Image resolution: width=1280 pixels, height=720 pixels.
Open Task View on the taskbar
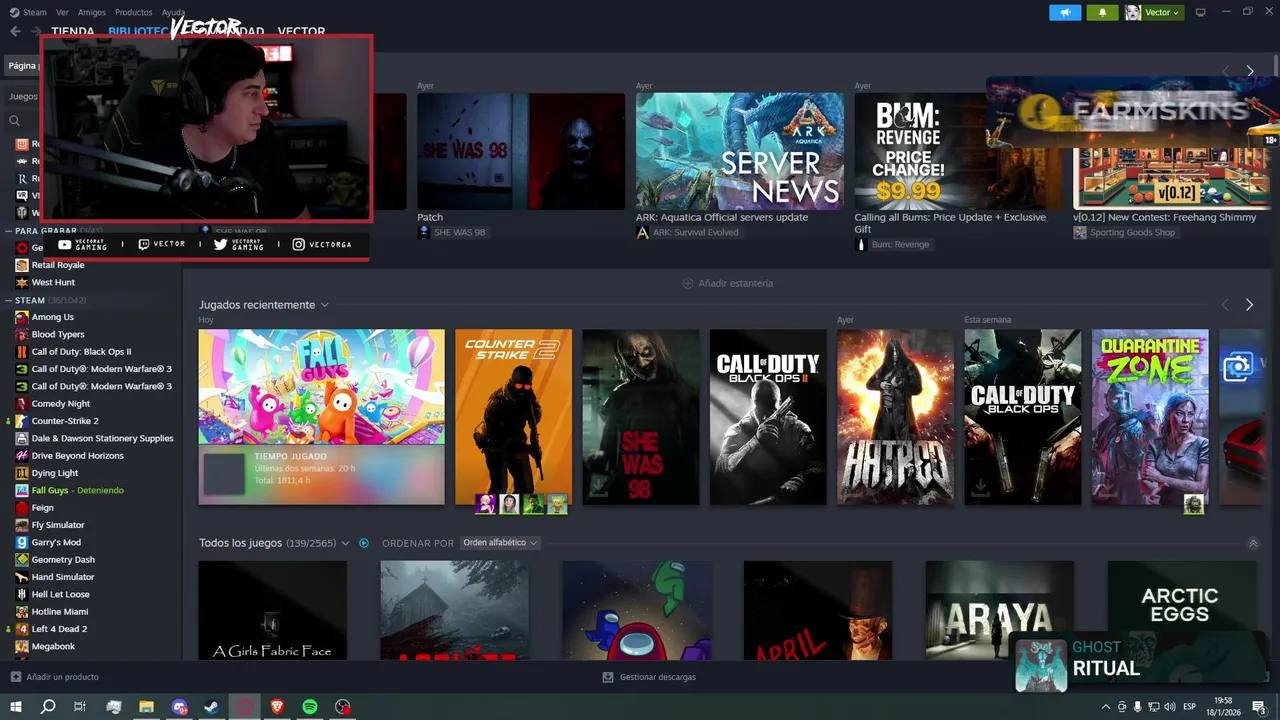[x=80, y=706]
